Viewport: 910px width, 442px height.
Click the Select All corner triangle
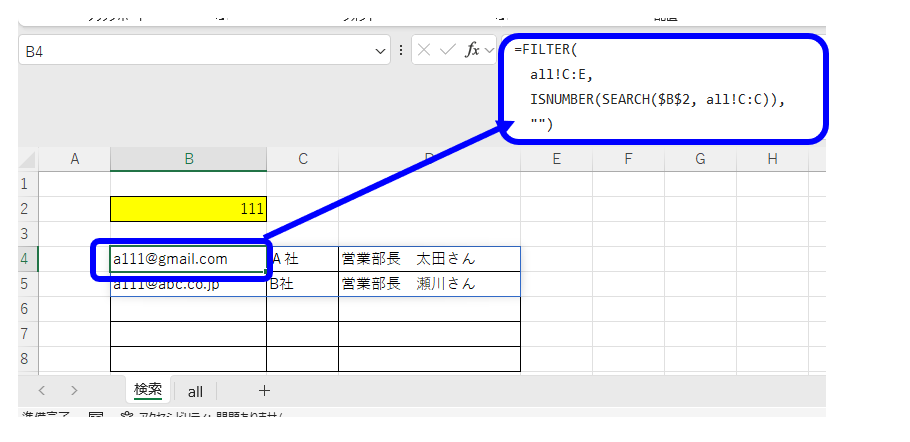[28, 159]
